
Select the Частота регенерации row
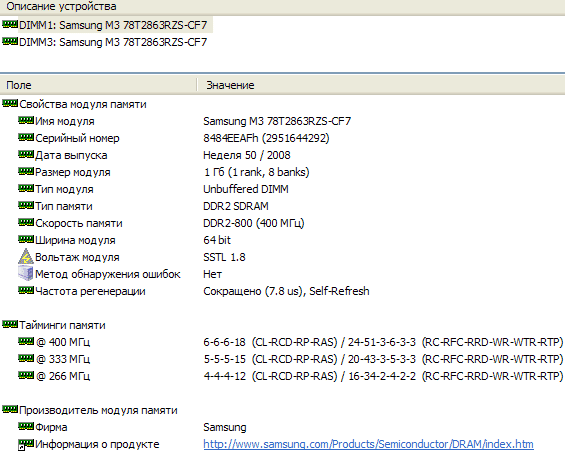coord(282,291)
